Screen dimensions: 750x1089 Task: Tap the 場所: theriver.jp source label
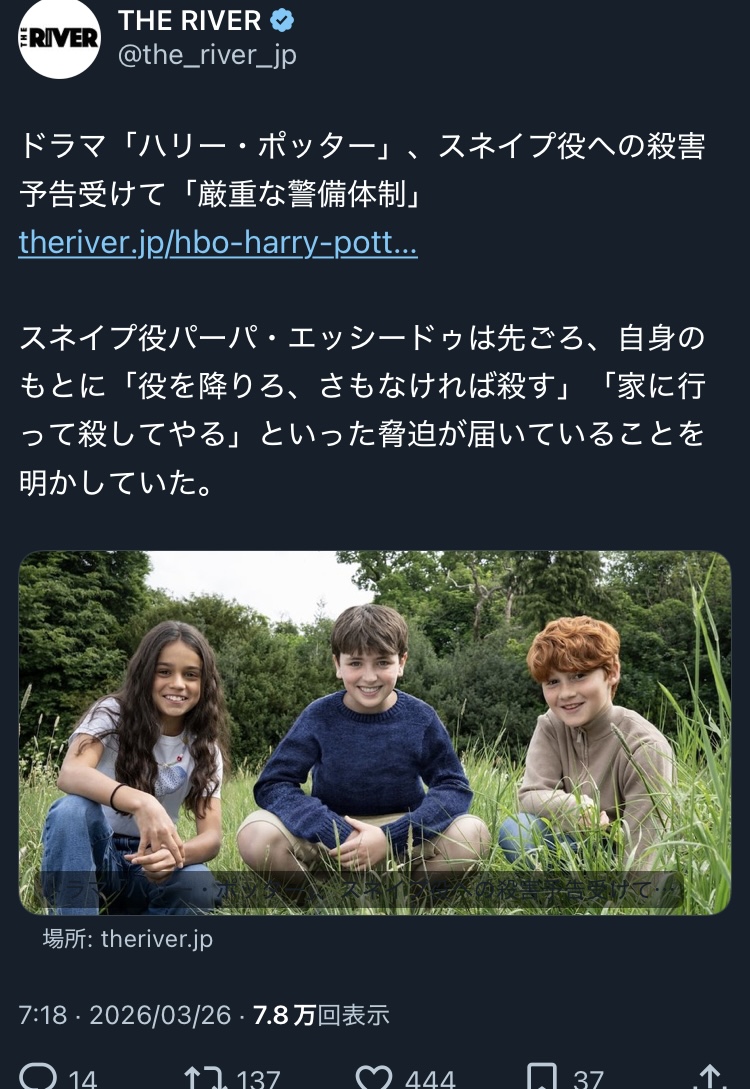point(128,939)
